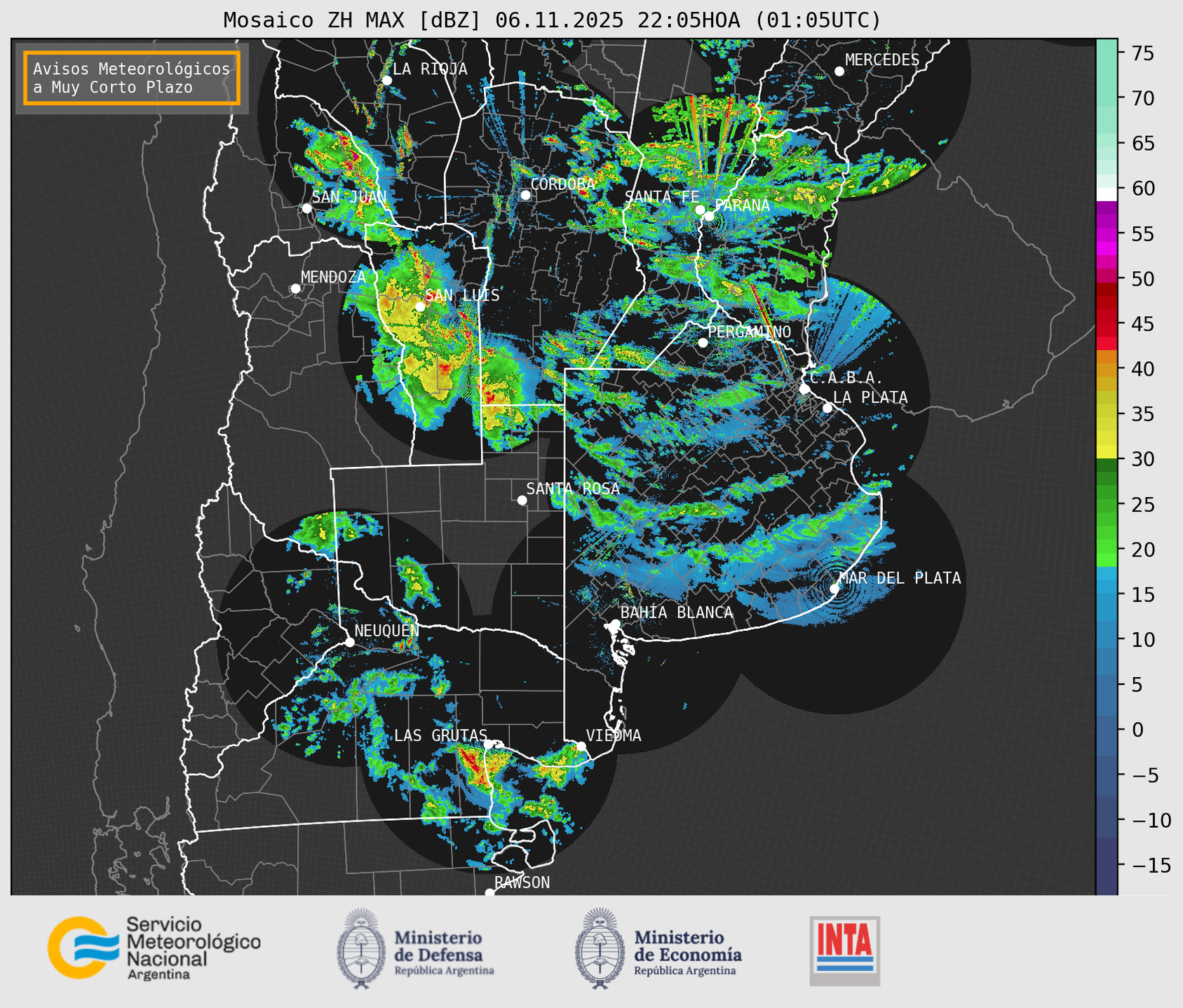Image resolution: width=1183 pixels, height=1008 pixels.
Task: Click the PARANA city marker dot
Action: point(709,216)
